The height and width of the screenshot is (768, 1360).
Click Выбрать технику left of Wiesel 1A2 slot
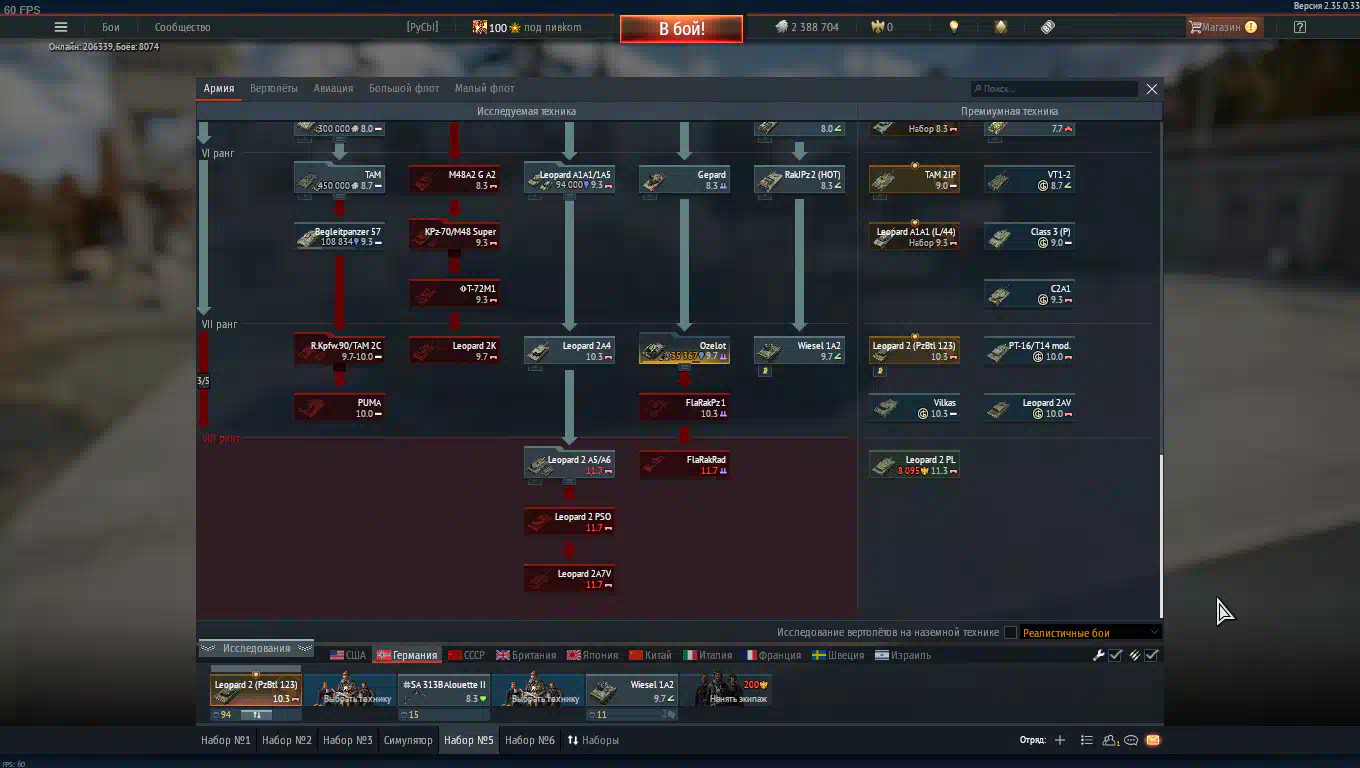538,691
